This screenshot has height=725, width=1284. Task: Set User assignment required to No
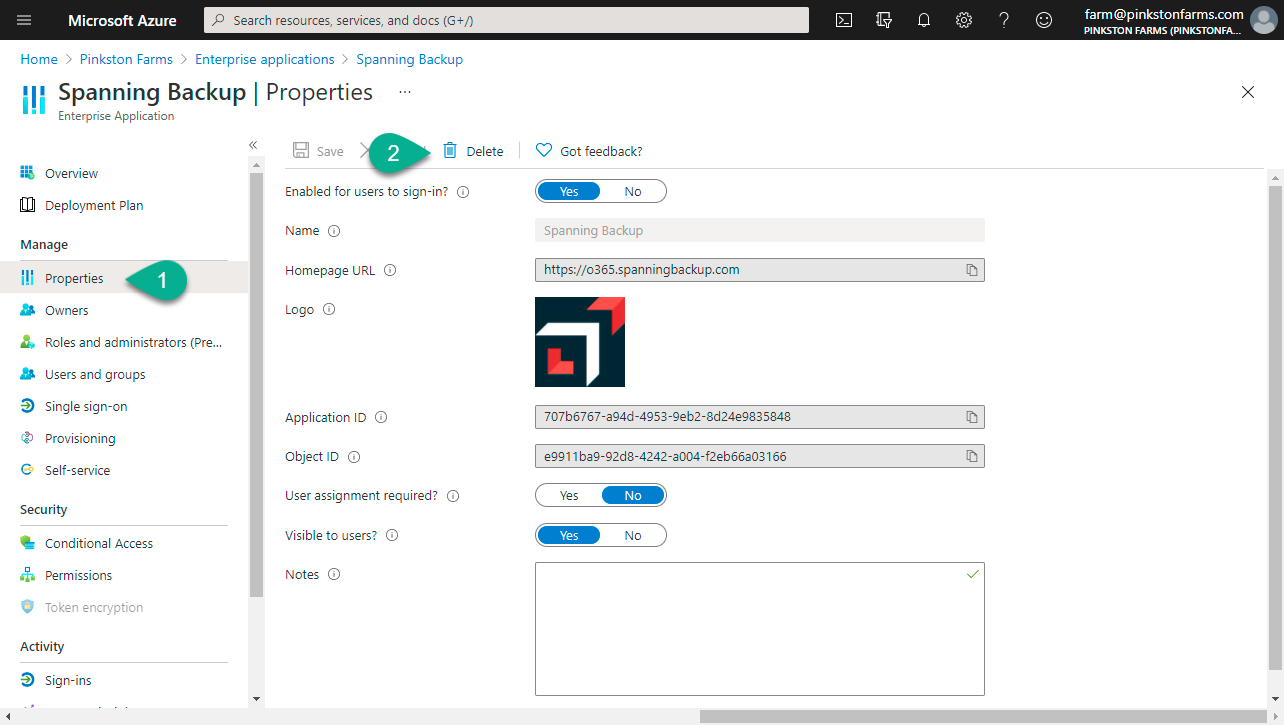pos(633,495)
